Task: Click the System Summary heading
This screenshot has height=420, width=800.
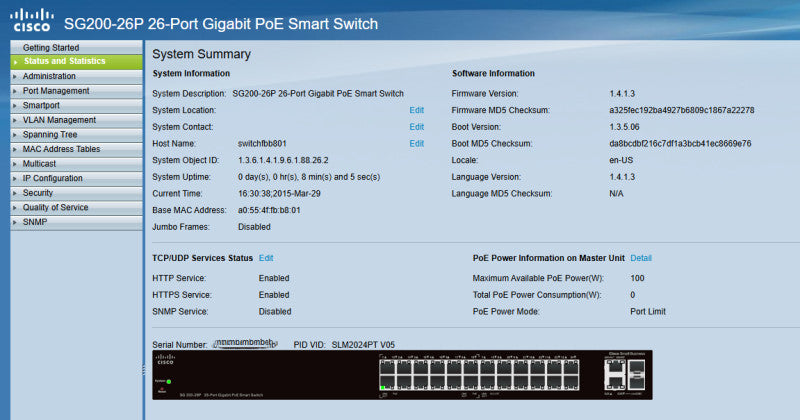Action: [202, 54]
